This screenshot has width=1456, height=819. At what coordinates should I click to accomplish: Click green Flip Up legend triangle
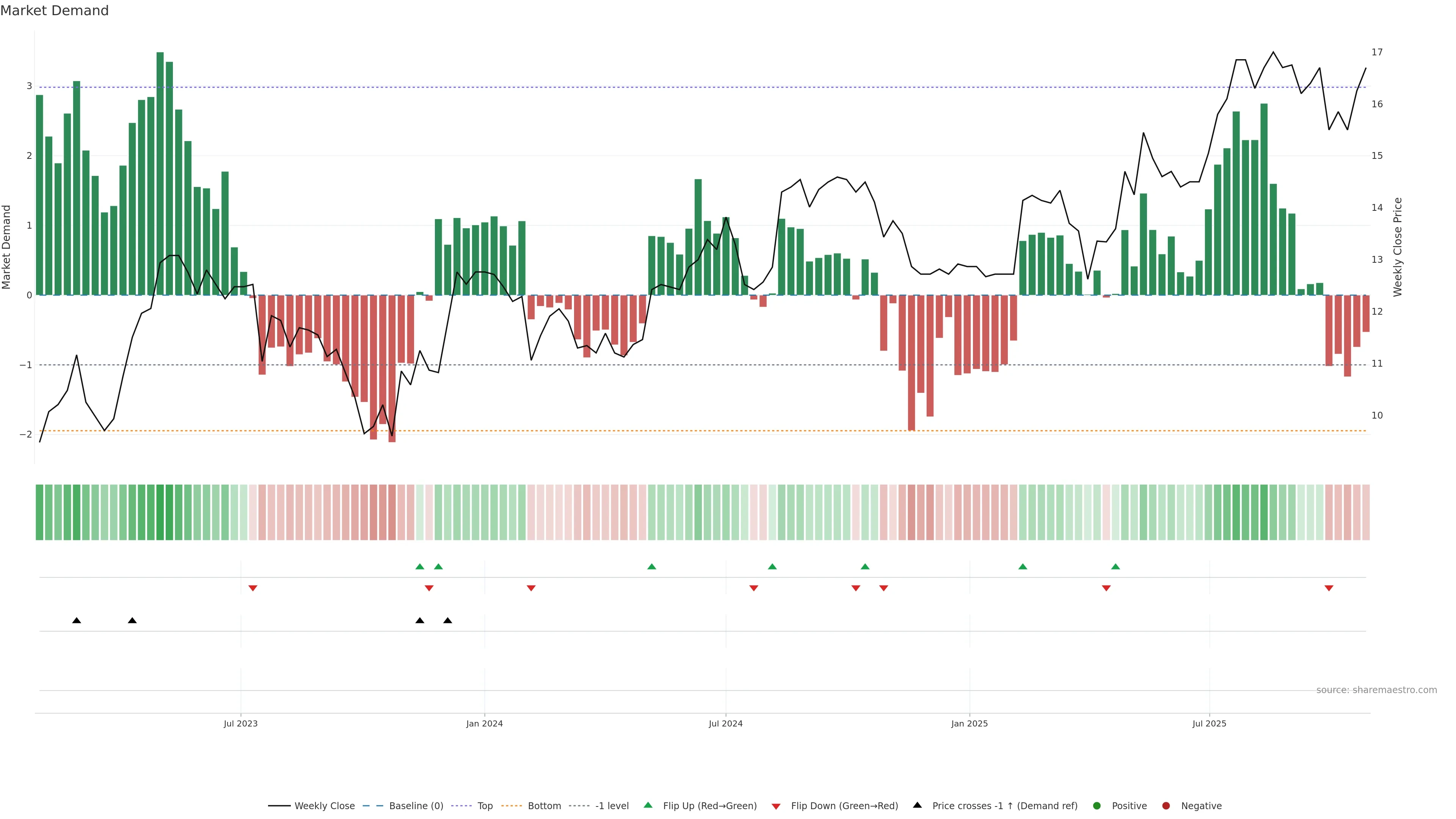point(648,805)
